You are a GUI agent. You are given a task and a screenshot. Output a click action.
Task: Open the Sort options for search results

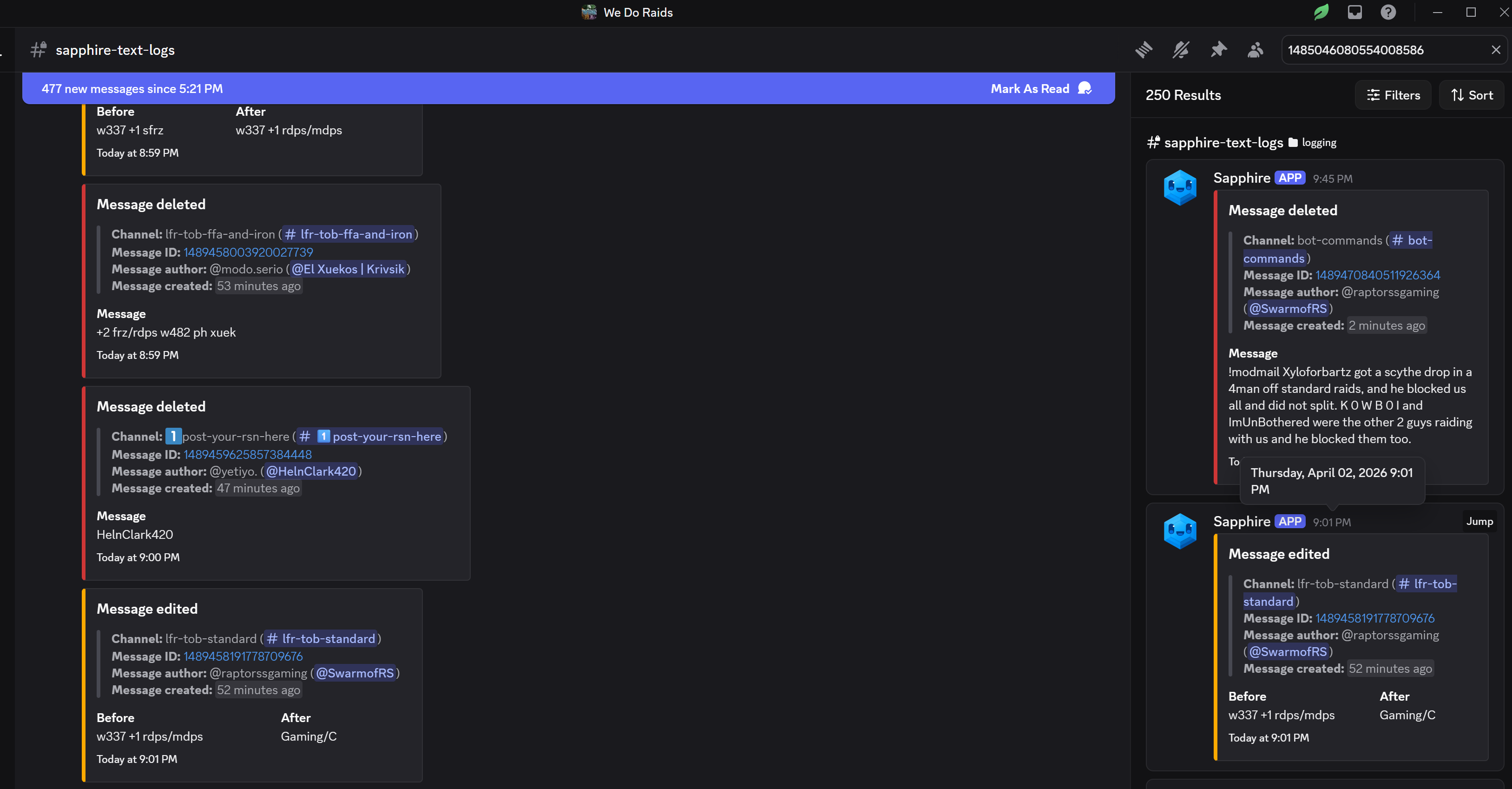tap(1471, 94)
